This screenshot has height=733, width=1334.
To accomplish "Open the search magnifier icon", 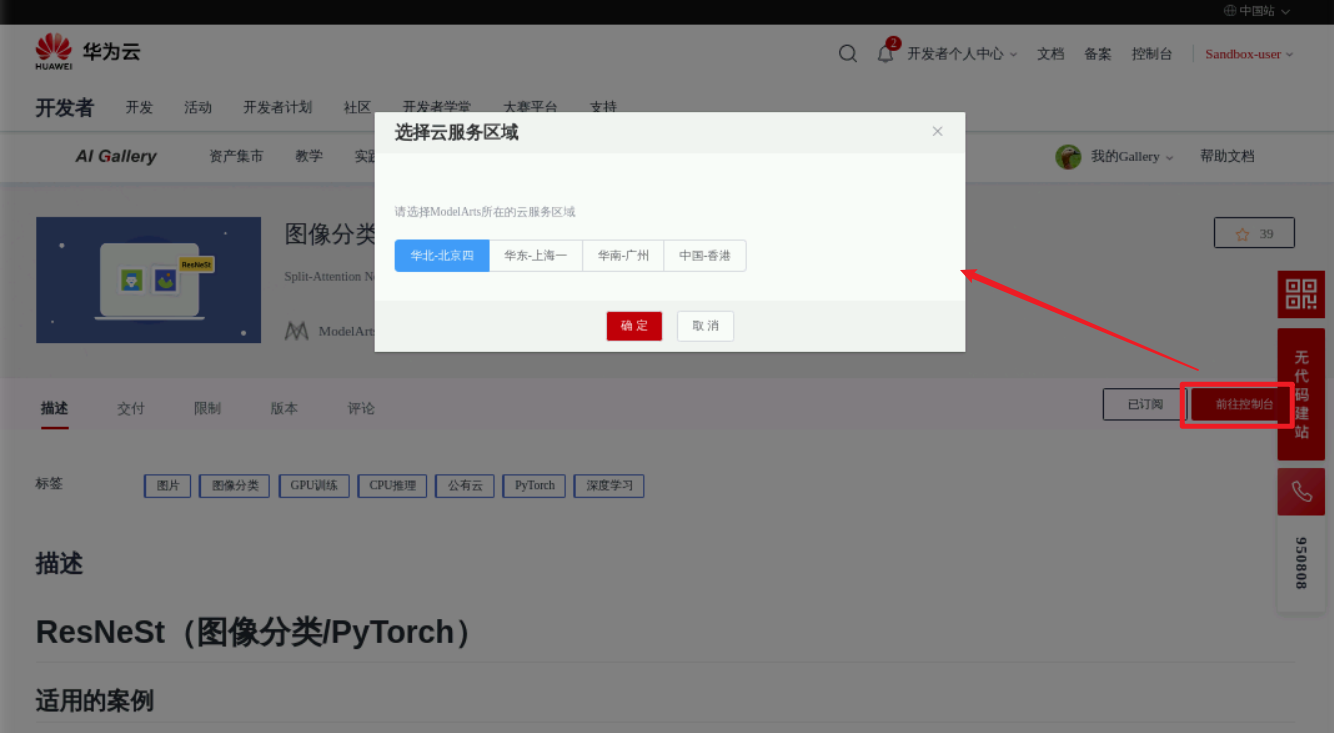I will coord(848,54).
